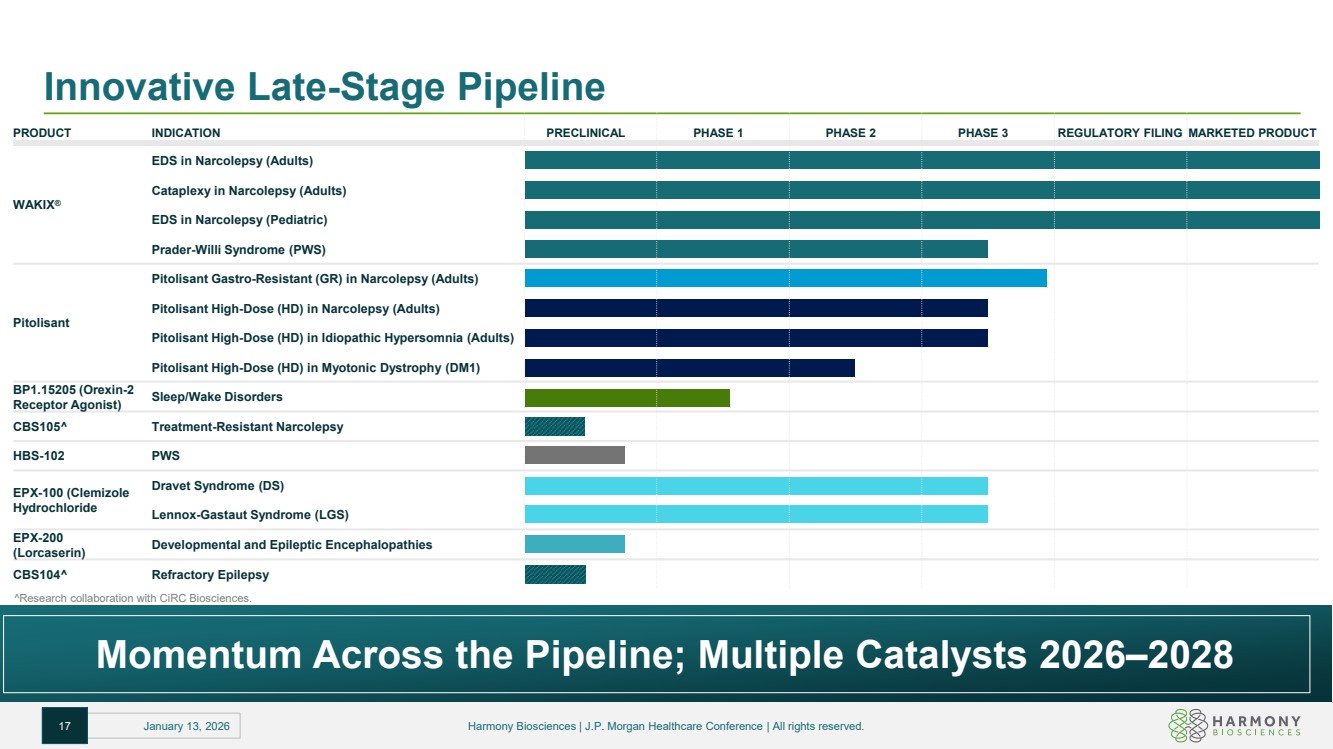Screen dimensions: 1333x749
Task: Click the hatched Treatment-Resistant Narcolepsy bar
Action: (555, 427)
